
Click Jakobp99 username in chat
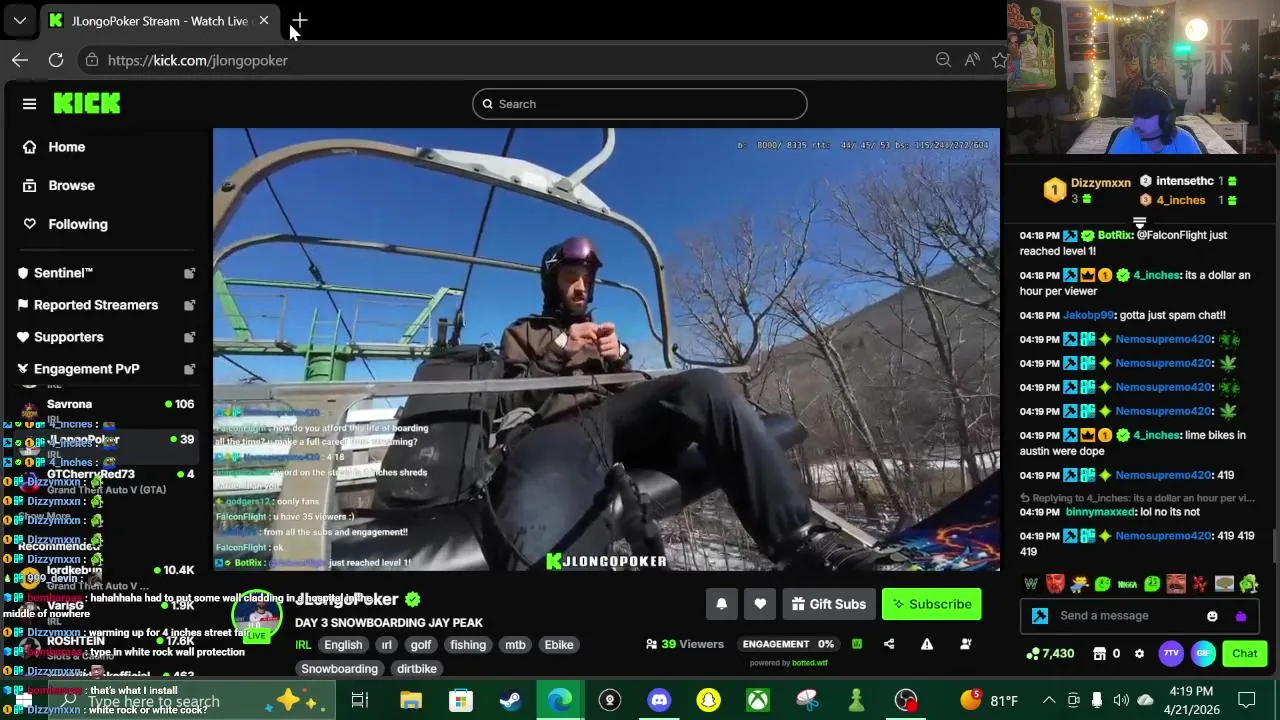pos(1089,315)
